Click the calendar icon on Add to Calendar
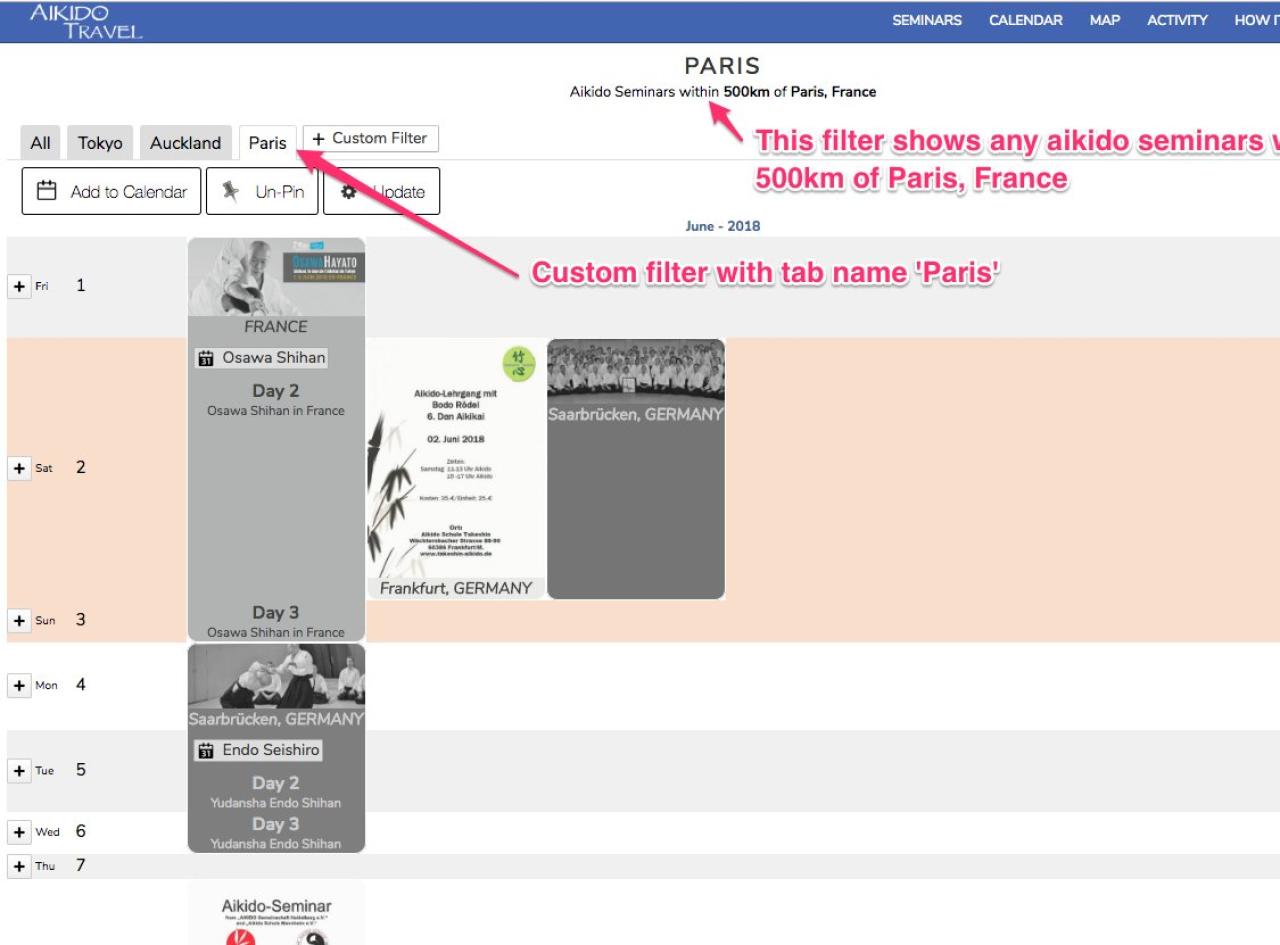 pos(46,192)
